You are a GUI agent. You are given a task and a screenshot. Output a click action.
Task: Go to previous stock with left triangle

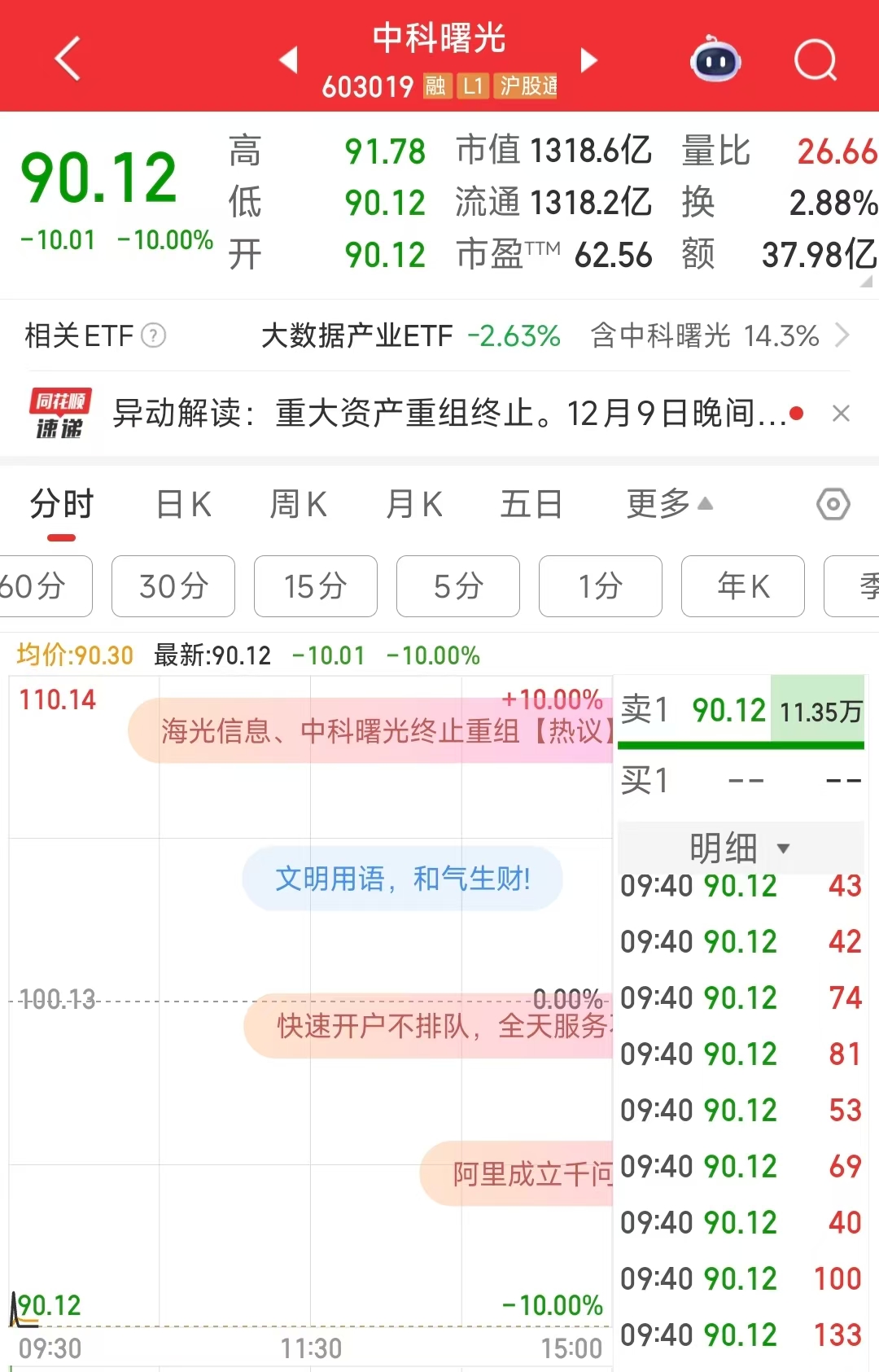click(288, 59)
